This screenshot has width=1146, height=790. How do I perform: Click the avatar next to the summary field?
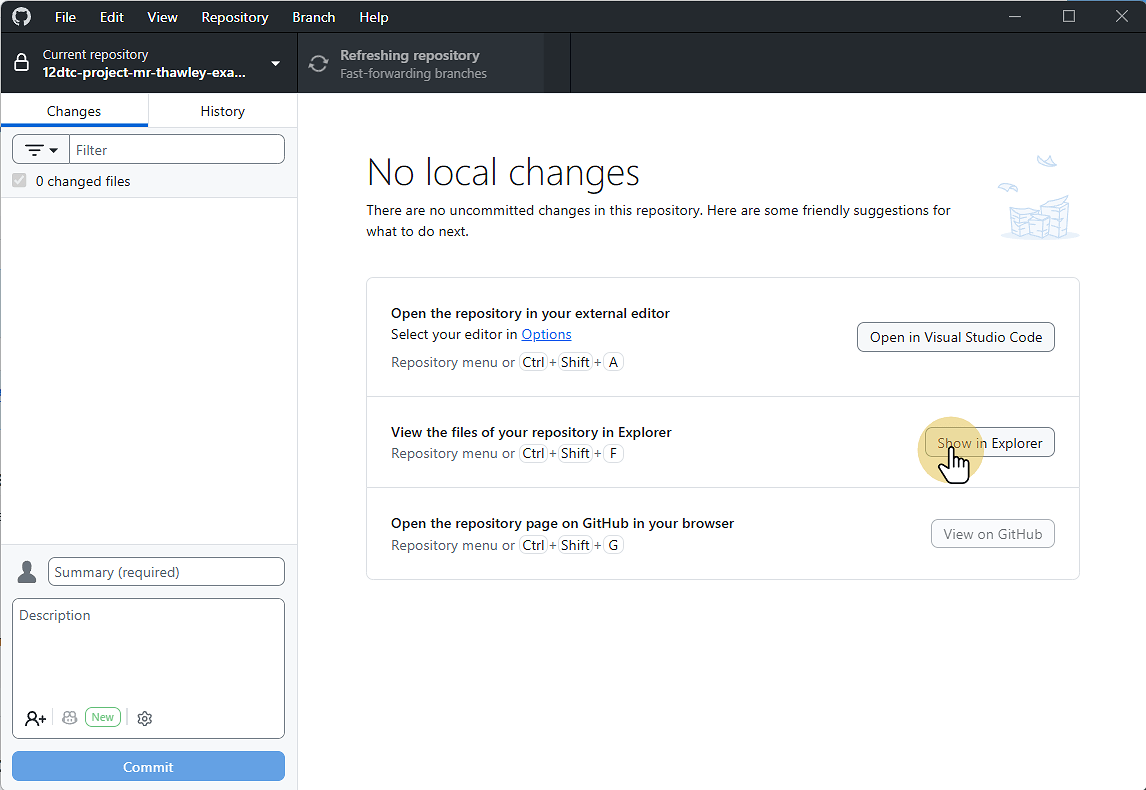[26, 571]
